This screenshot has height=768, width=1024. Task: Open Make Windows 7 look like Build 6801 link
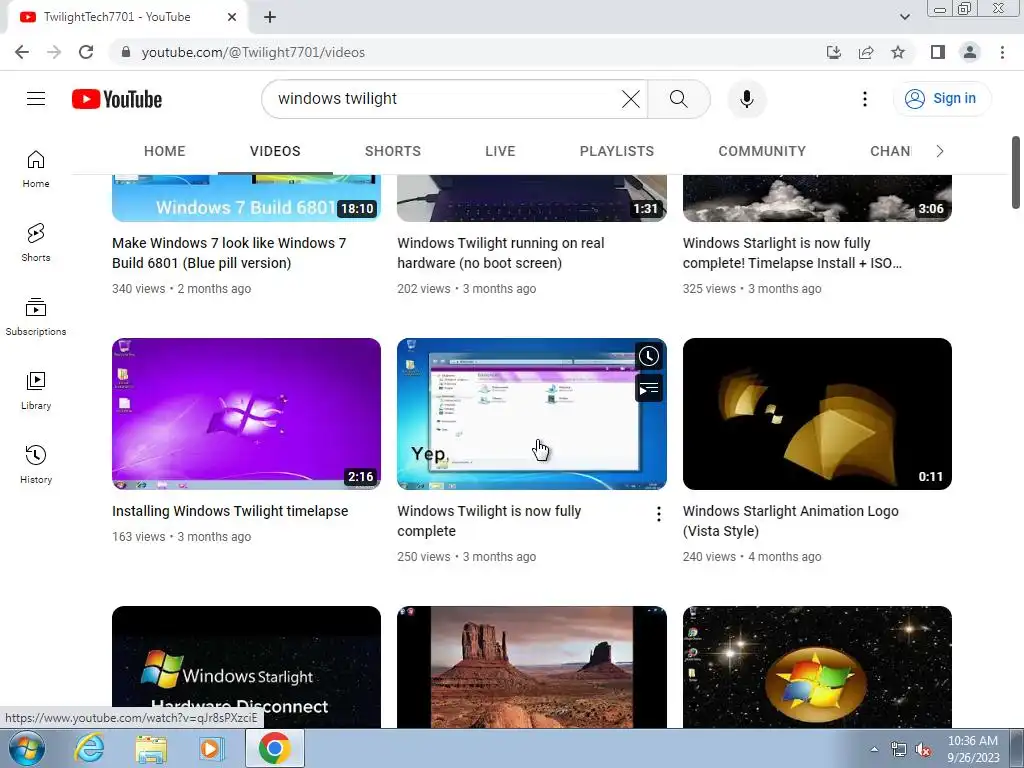[229, 253]
